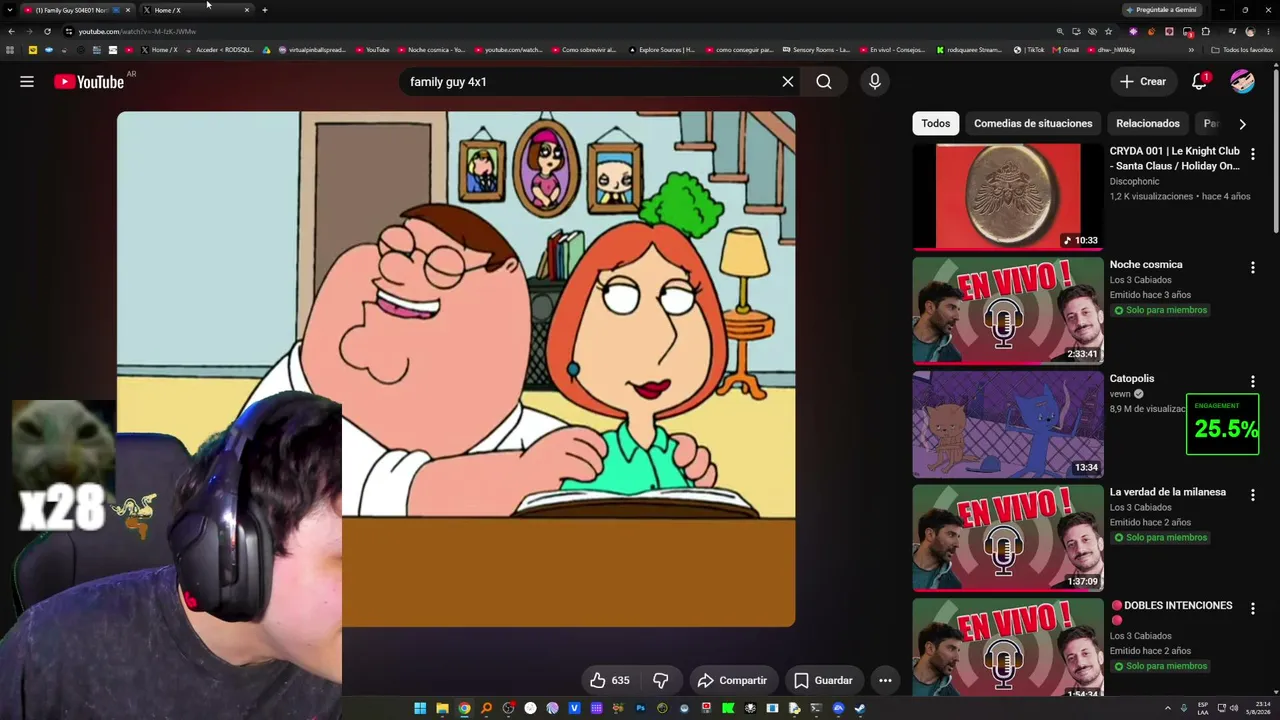Viewport: 1280px width, 720px height.
Task: Click the ESP LAA language indicator
Action: tap(1203, 709)
